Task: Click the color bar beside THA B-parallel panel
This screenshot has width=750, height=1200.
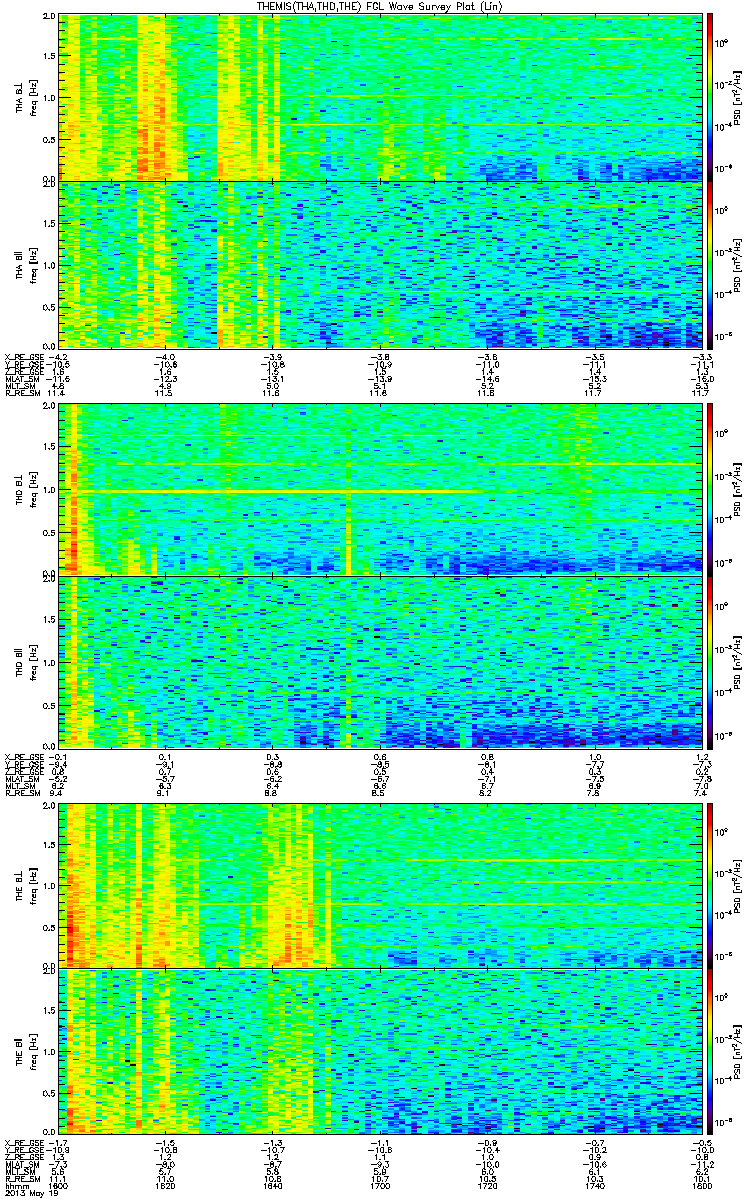Action: click(711, 264)
